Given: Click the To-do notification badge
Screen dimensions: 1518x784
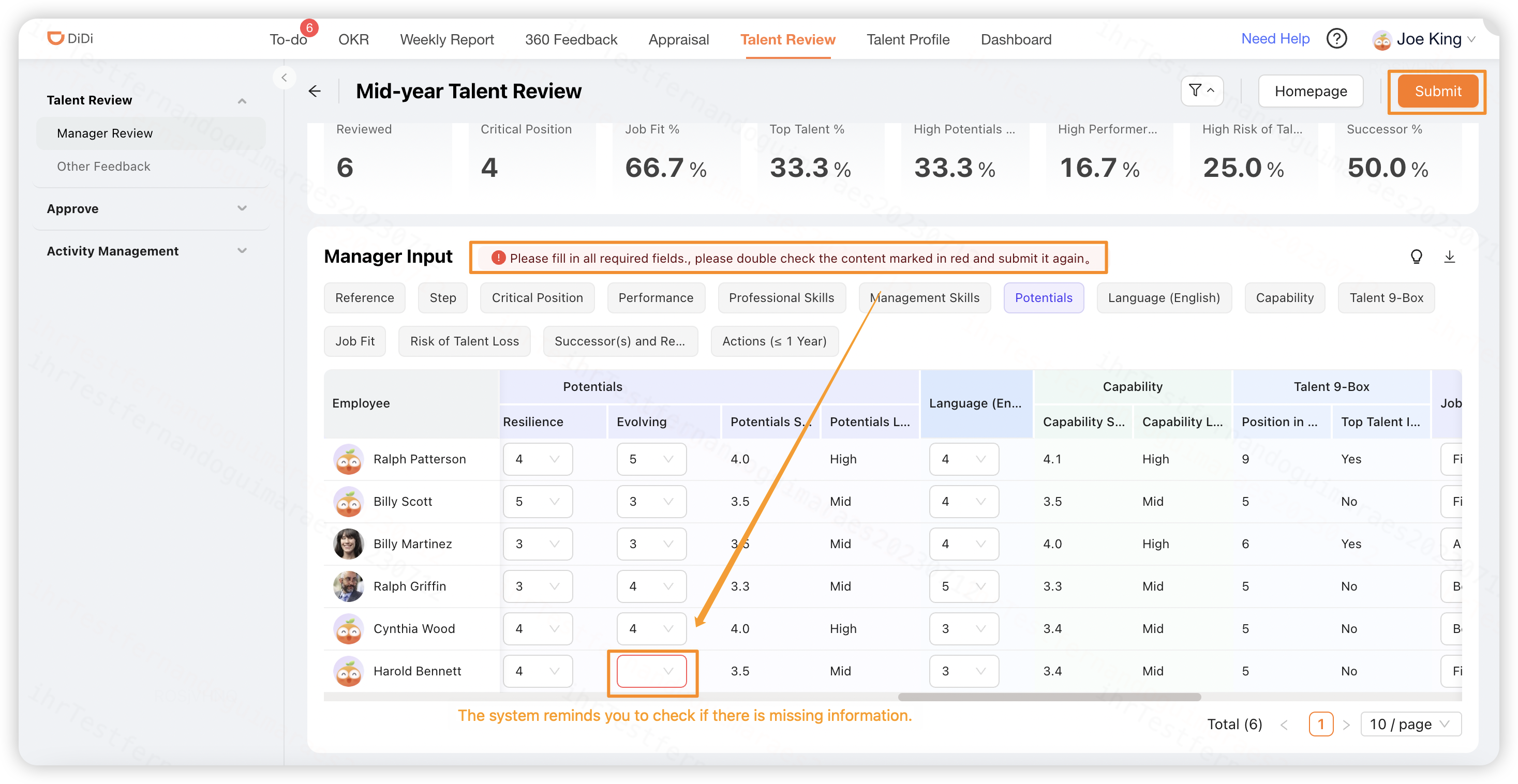Looking at the screenshot, I should (x=309, y=28).
